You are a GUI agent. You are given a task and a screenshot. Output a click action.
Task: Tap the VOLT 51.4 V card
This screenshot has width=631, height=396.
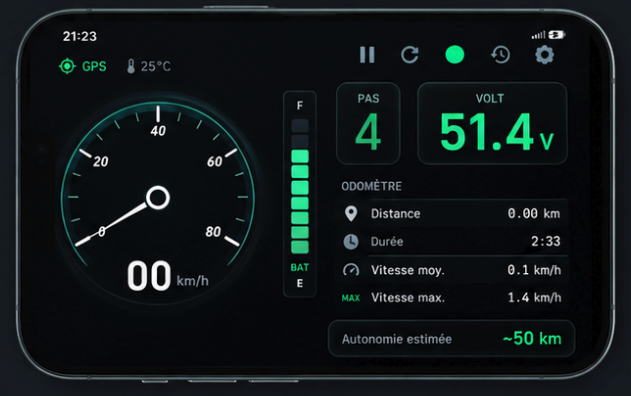point(493,123)
